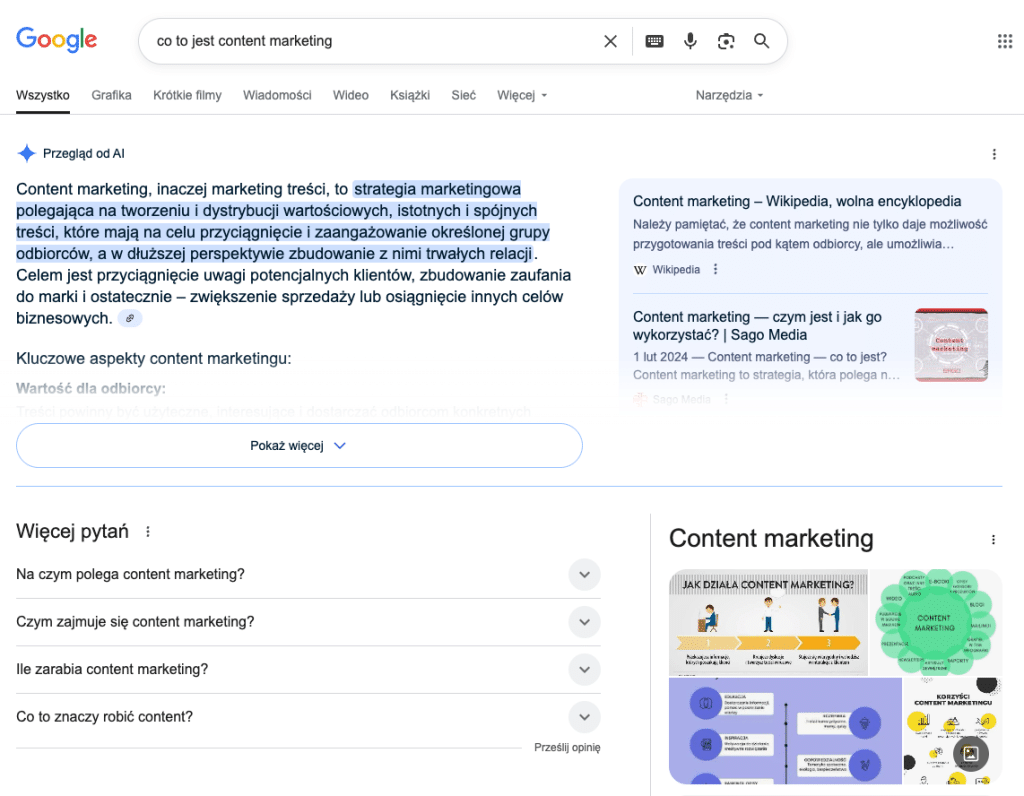Clear the search query with X icon
1024x796 pixels.
tap(611, 41)
